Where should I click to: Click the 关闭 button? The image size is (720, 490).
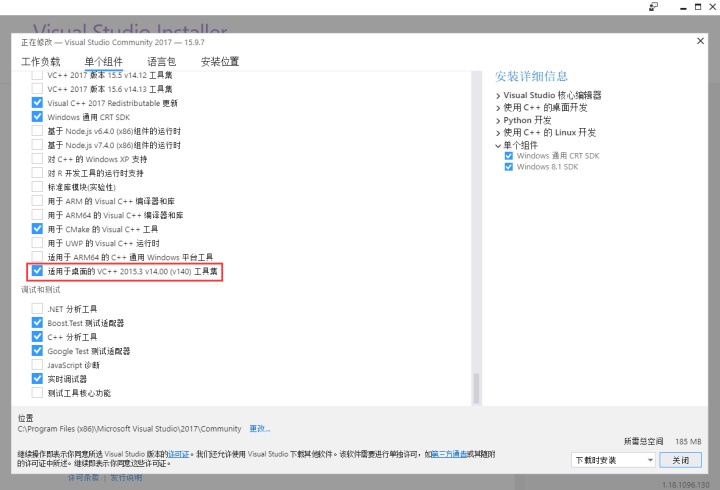pyautogui.click(x=681, y=460)
